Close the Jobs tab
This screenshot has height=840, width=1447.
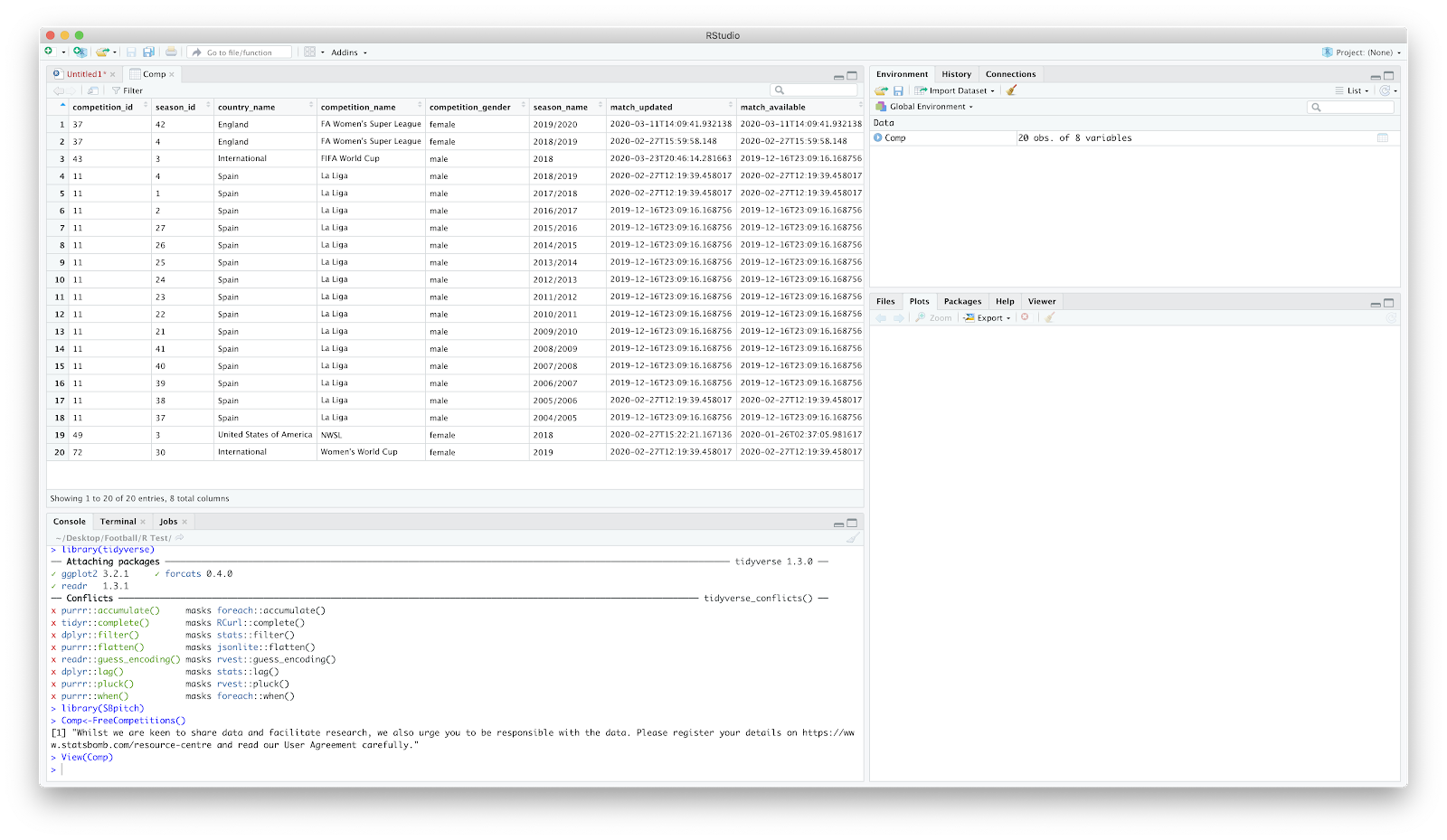[184, 522]
